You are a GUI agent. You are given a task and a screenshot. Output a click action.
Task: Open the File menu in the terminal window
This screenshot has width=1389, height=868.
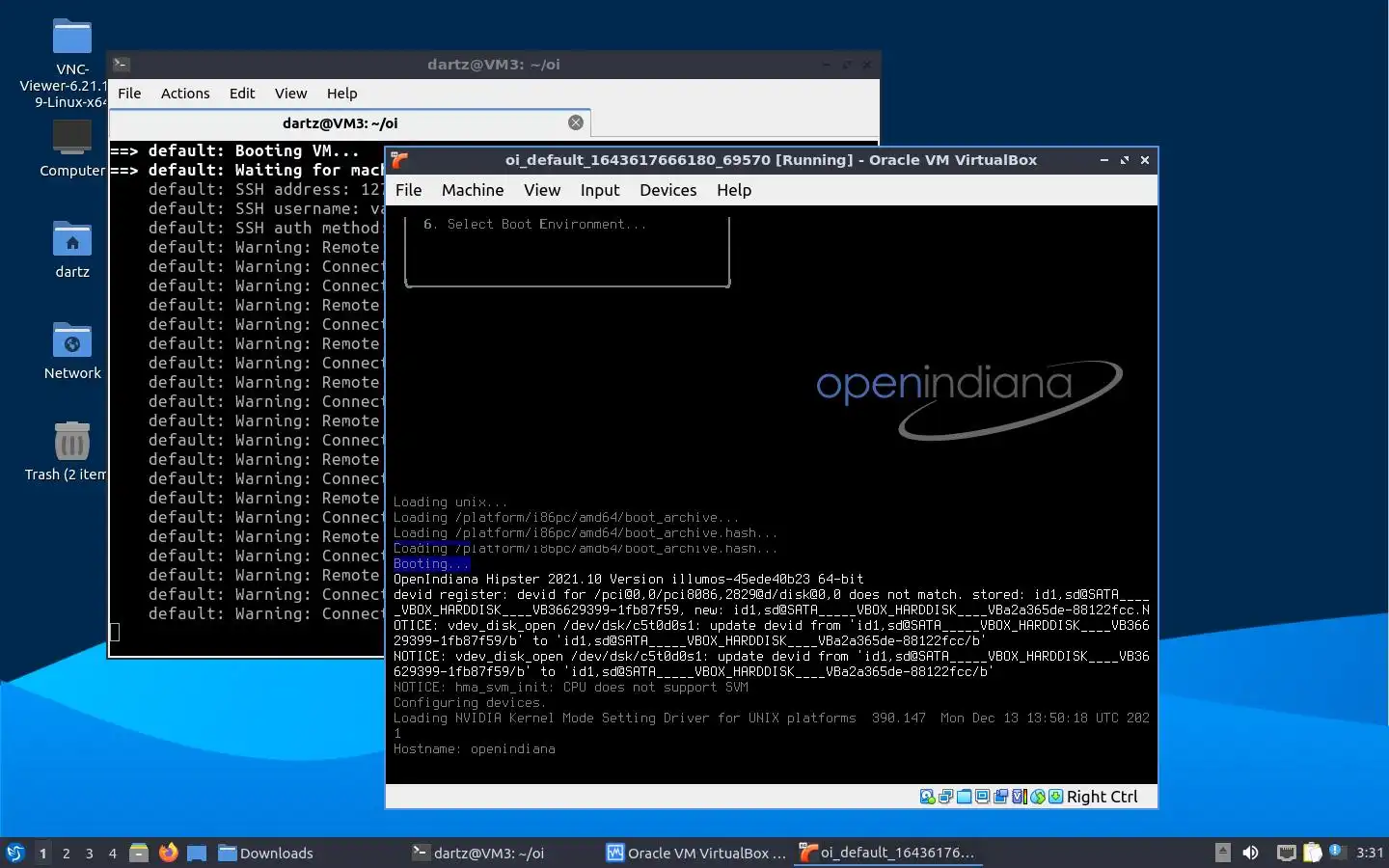[129, 94]
